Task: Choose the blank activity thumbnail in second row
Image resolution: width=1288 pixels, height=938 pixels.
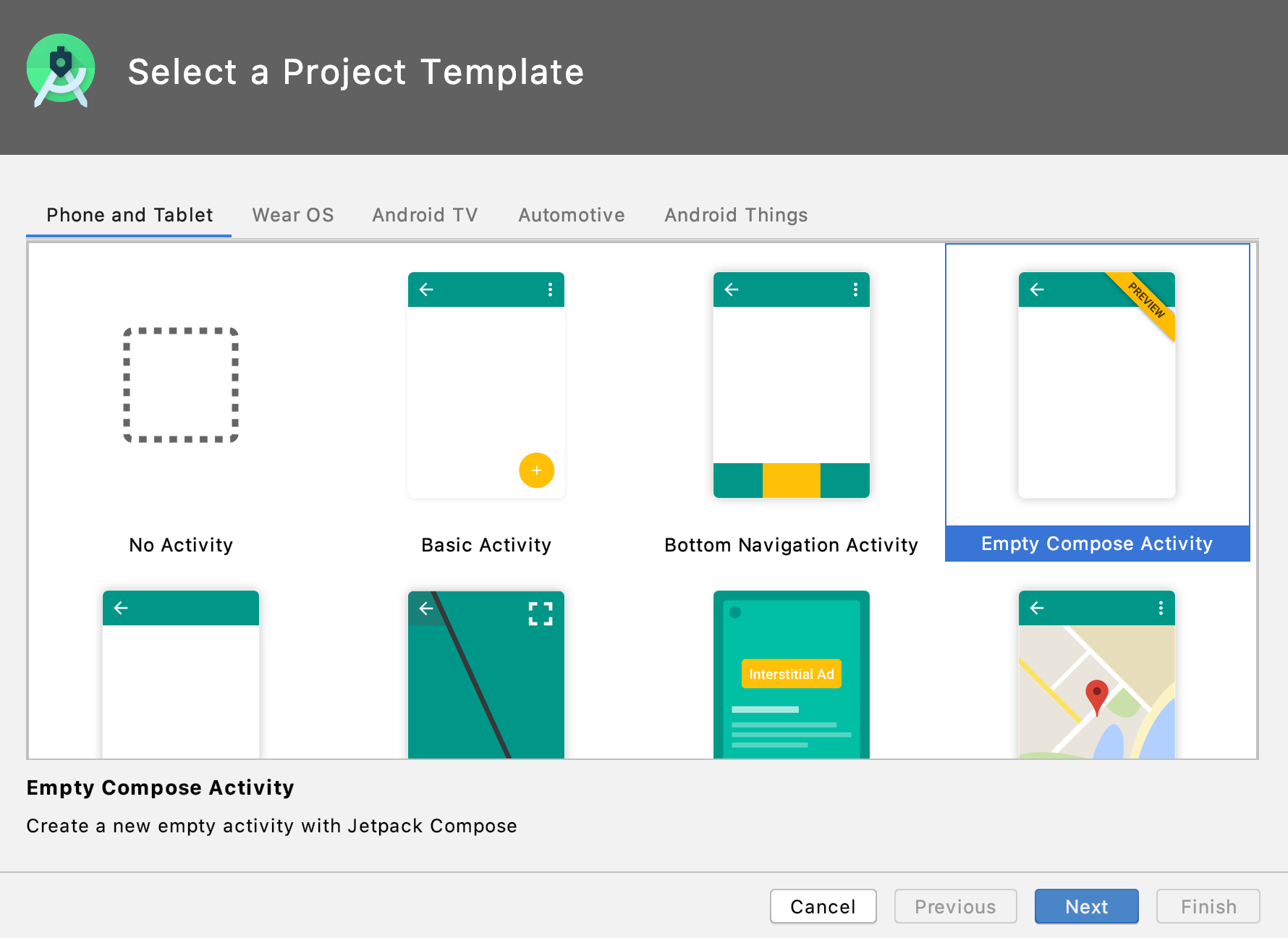Action: tap(181, 675)
